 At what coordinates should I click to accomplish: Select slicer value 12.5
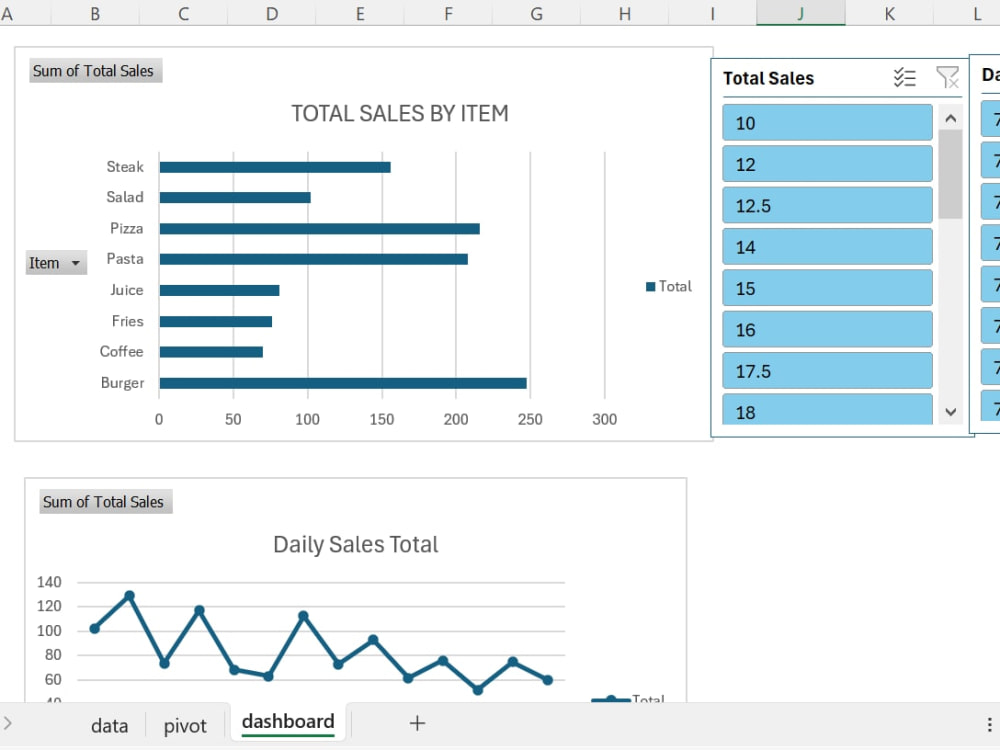coord(827,205)
